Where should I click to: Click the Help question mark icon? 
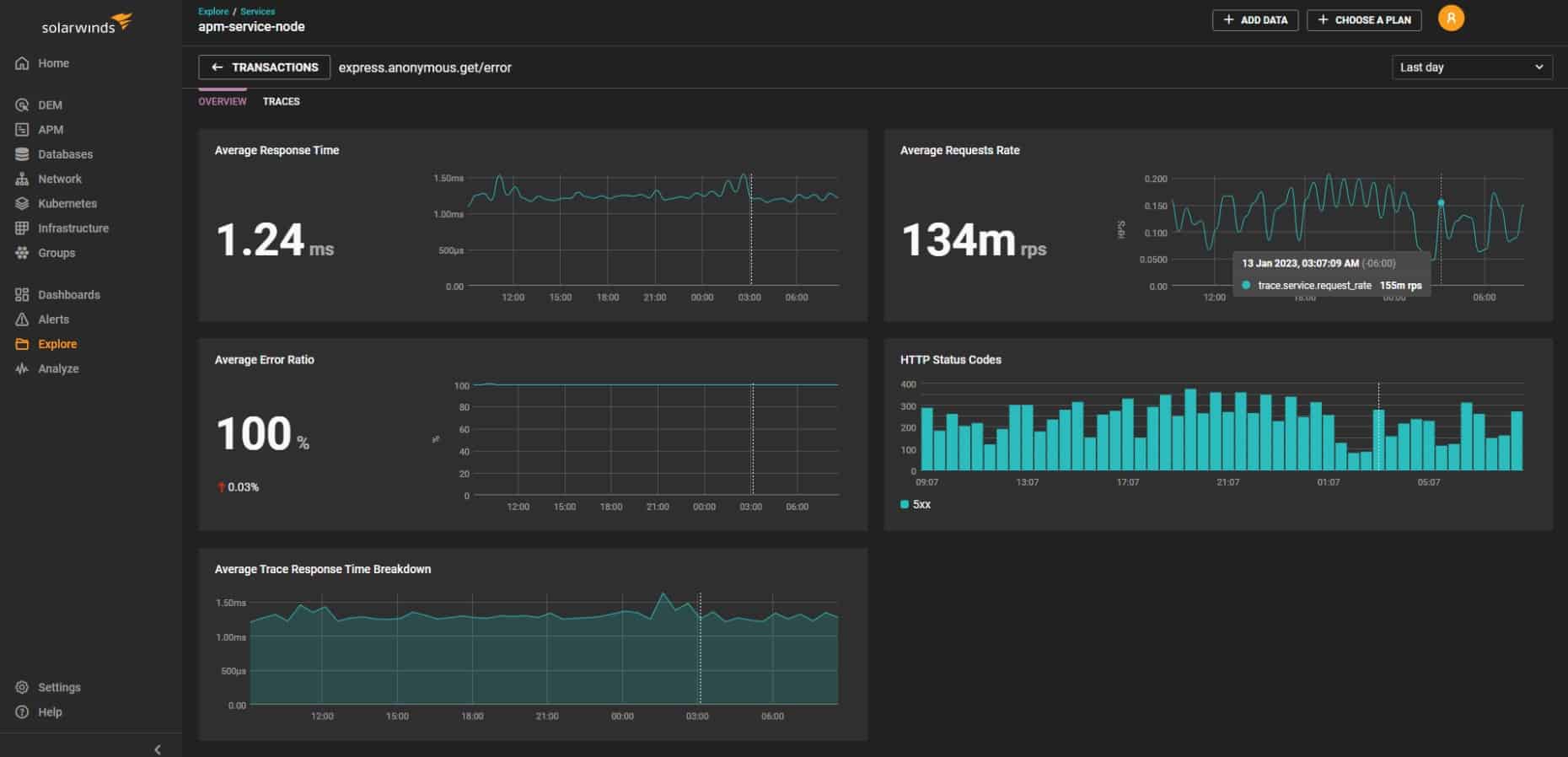tap(22, 712)
